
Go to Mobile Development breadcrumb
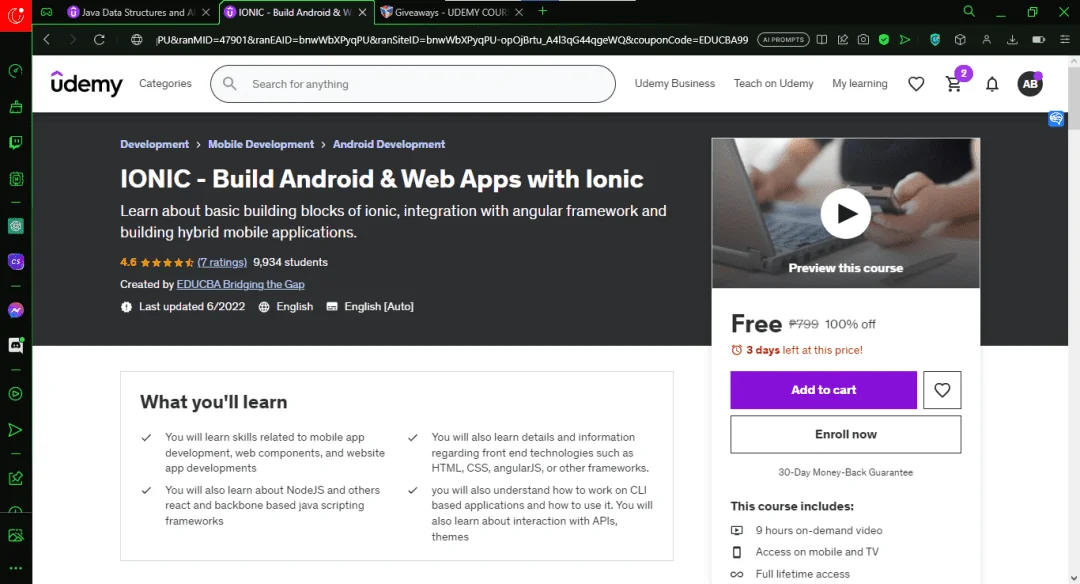261,144
